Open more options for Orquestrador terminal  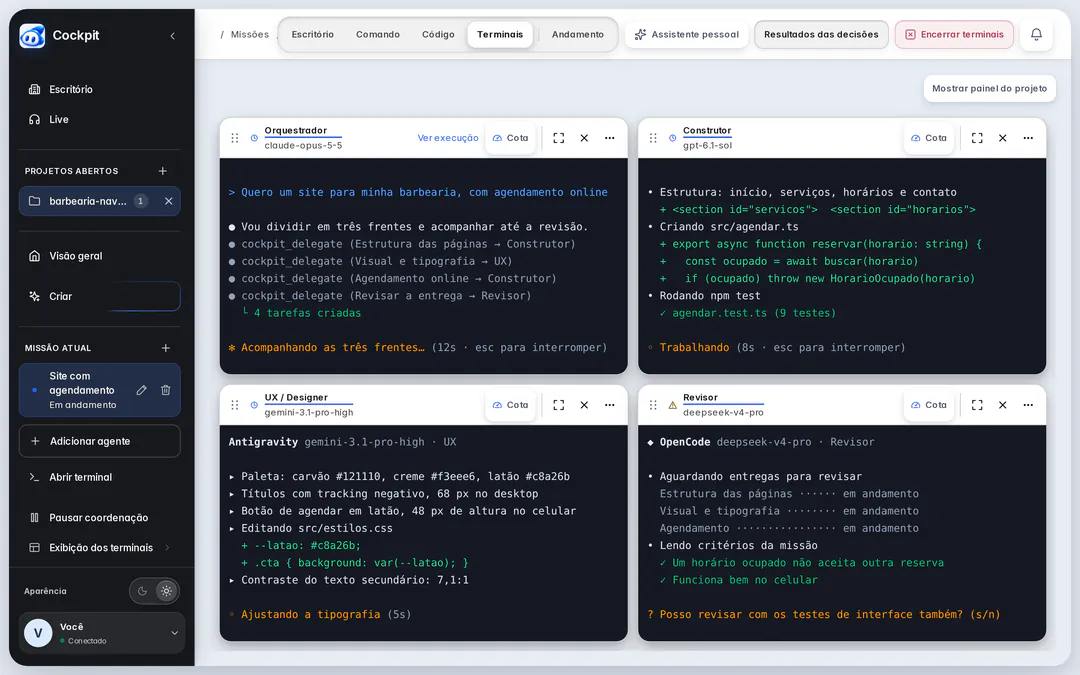coord(610,138)
